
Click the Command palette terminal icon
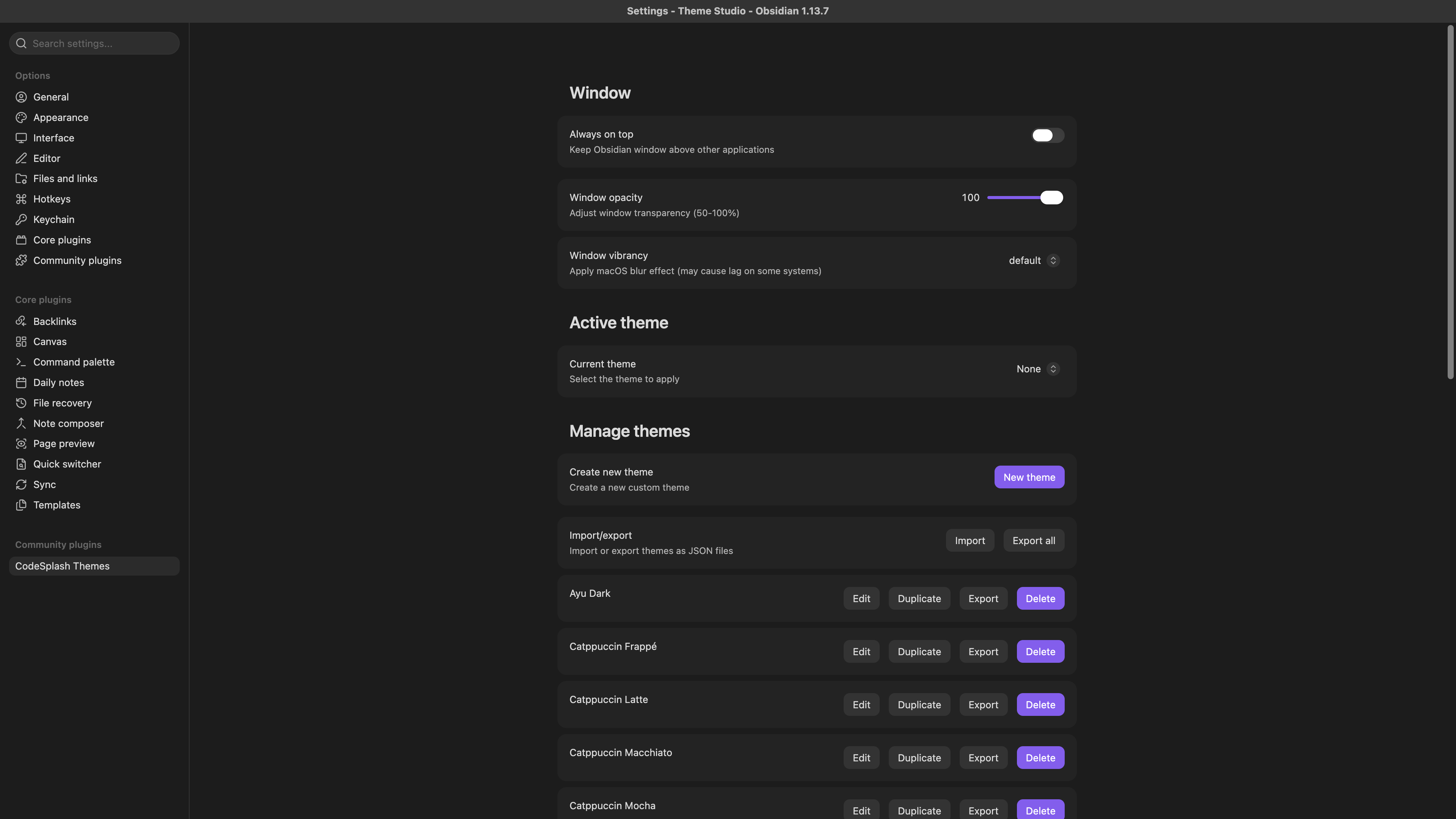21,362
